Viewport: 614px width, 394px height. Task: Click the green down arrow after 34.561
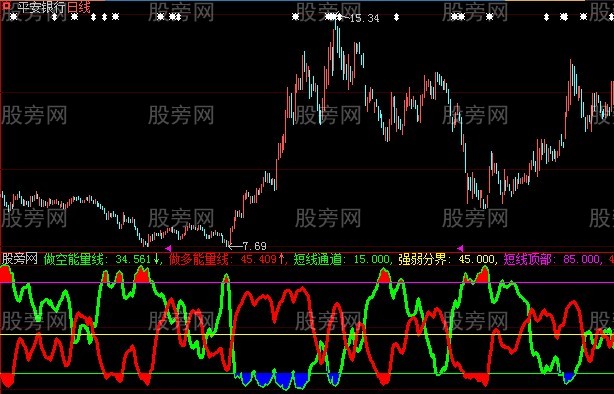coord(156,259)
